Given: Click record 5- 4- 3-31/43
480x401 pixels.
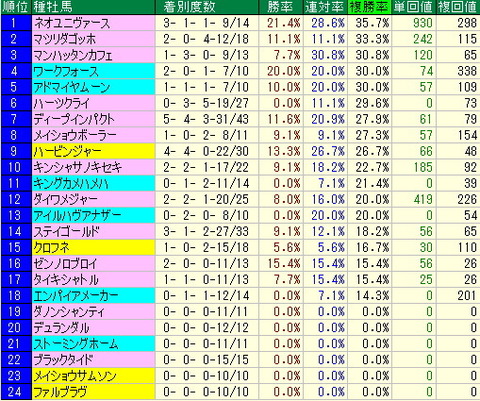Looking at the screenshot, I should tap(206, 119).
